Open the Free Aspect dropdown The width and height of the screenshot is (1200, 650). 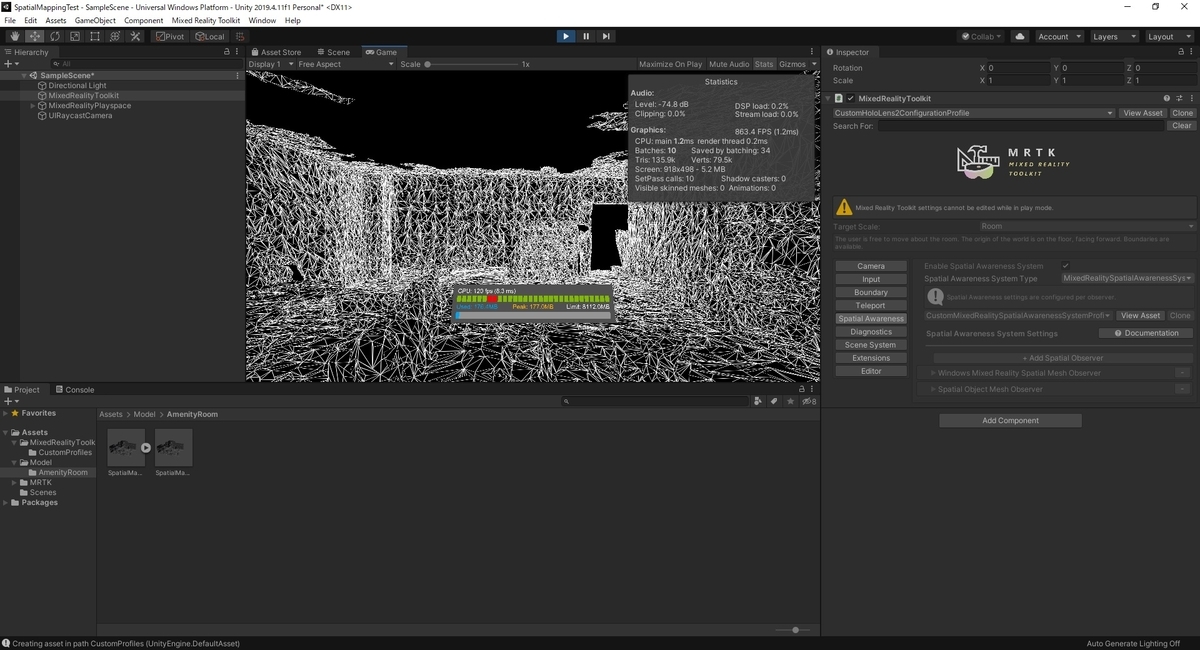tap(346, 64)
